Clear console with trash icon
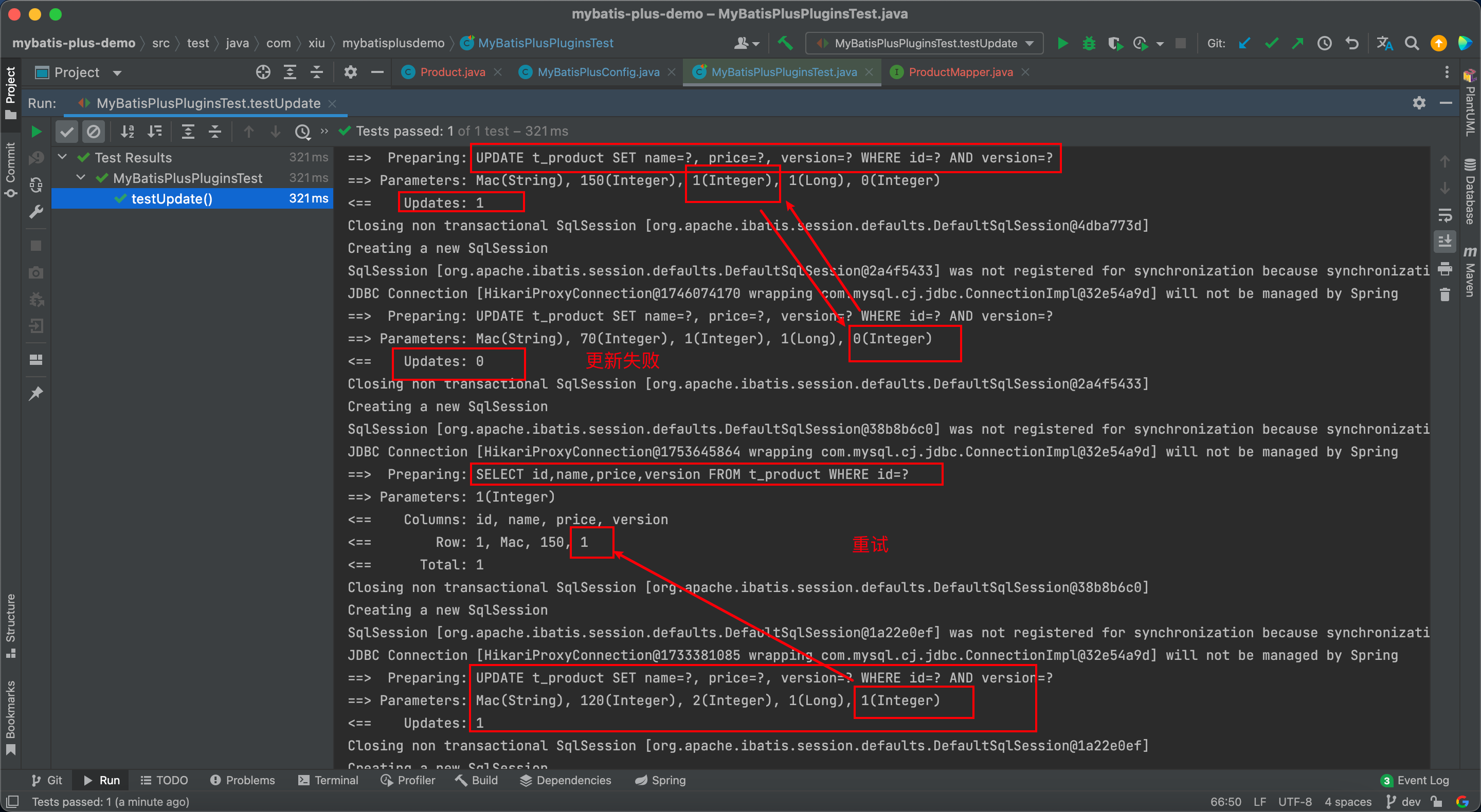 (x=1445, y=295)
